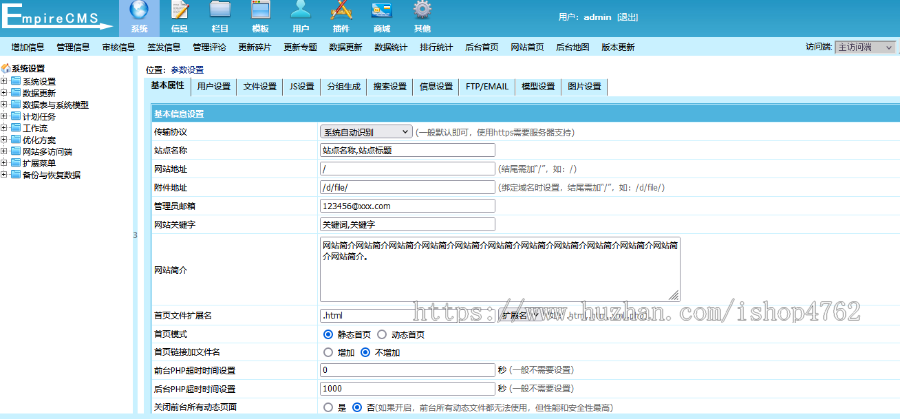Screen dimensions: 900x419
Task: Click the 其他 (Other) gear icon
Action: click(x=422, y=14)
